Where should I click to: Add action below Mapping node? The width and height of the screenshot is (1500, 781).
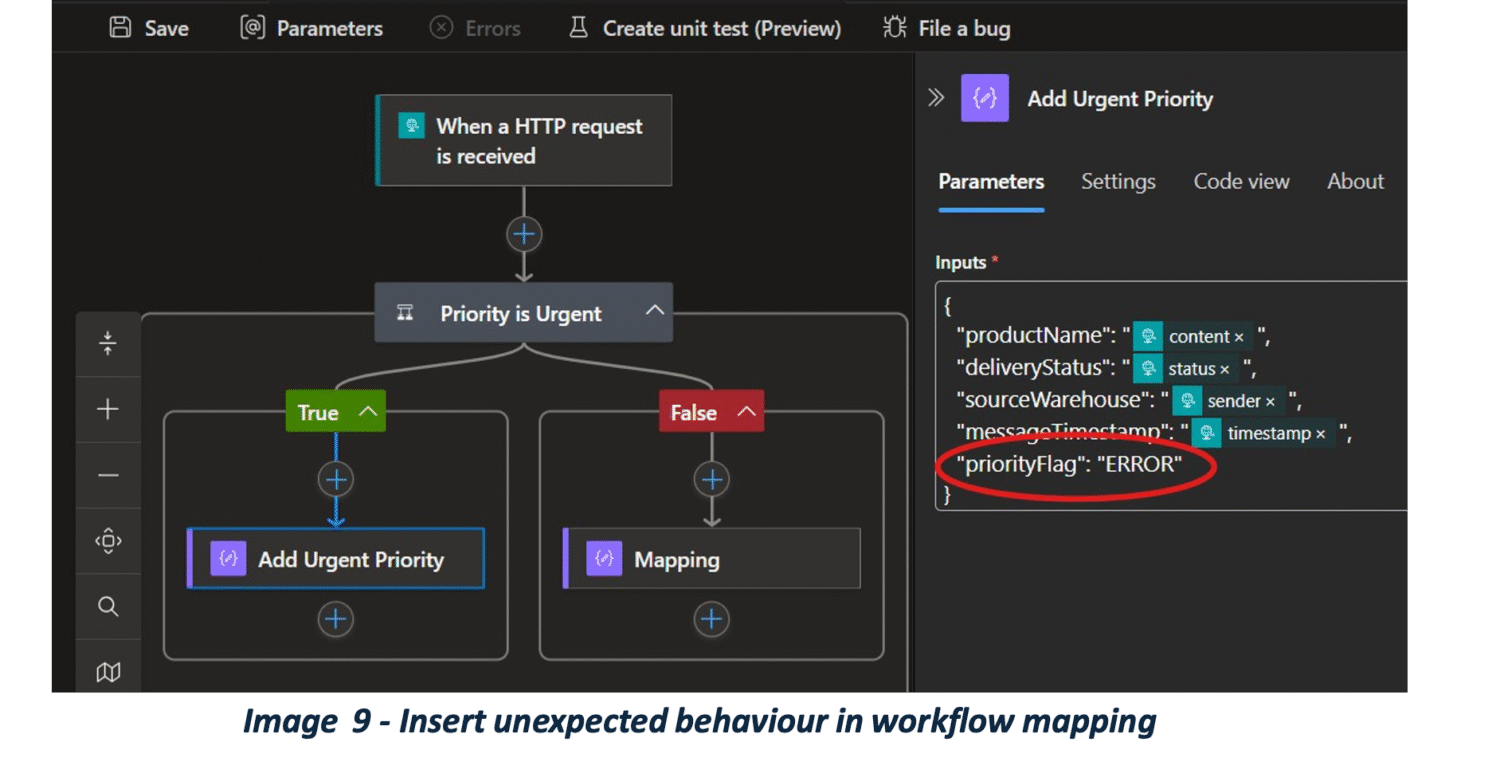pos(711,620)
